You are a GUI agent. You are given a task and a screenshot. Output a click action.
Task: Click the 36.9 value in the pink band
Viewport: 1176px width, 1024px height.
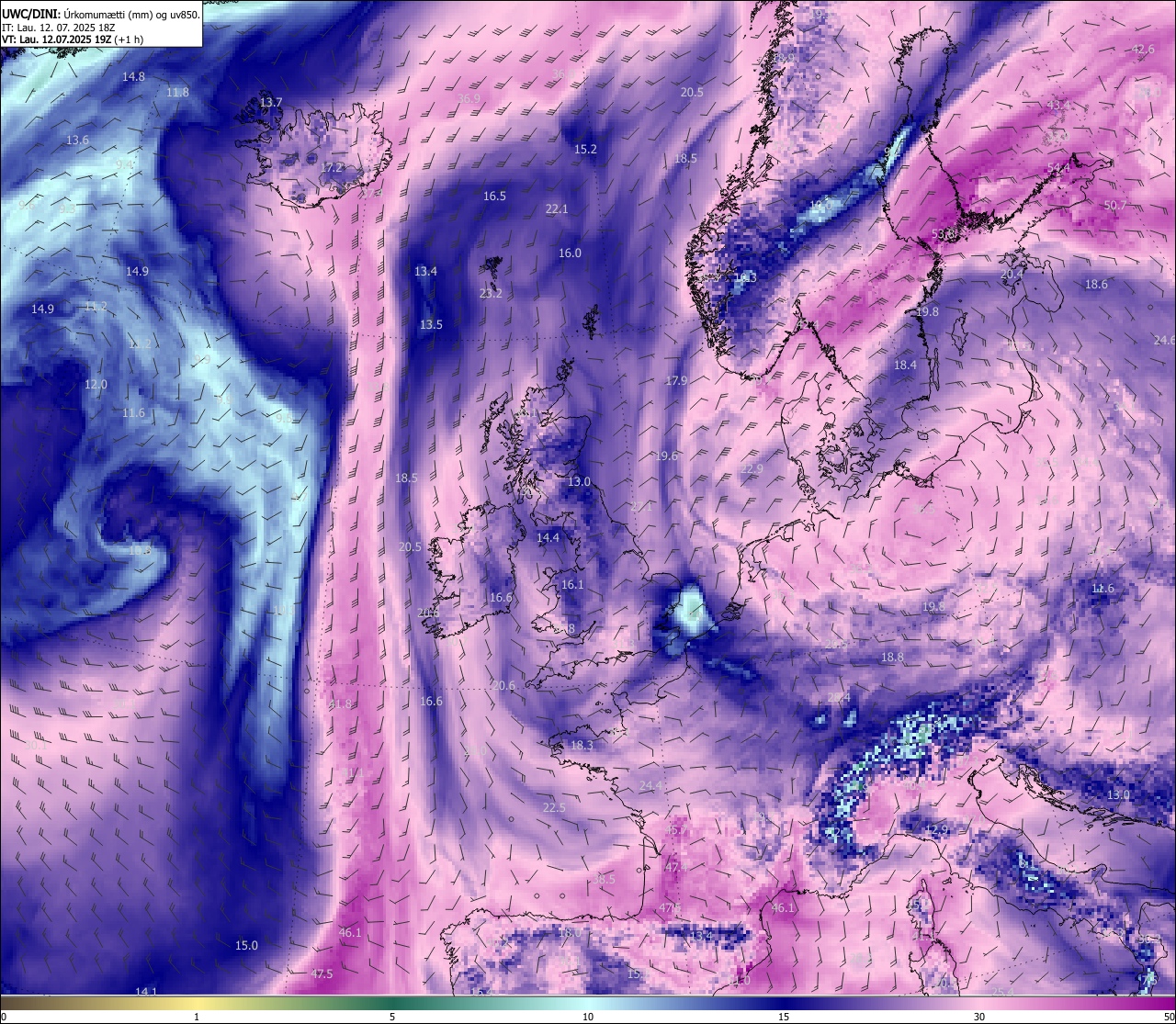[x=469, y=99]
